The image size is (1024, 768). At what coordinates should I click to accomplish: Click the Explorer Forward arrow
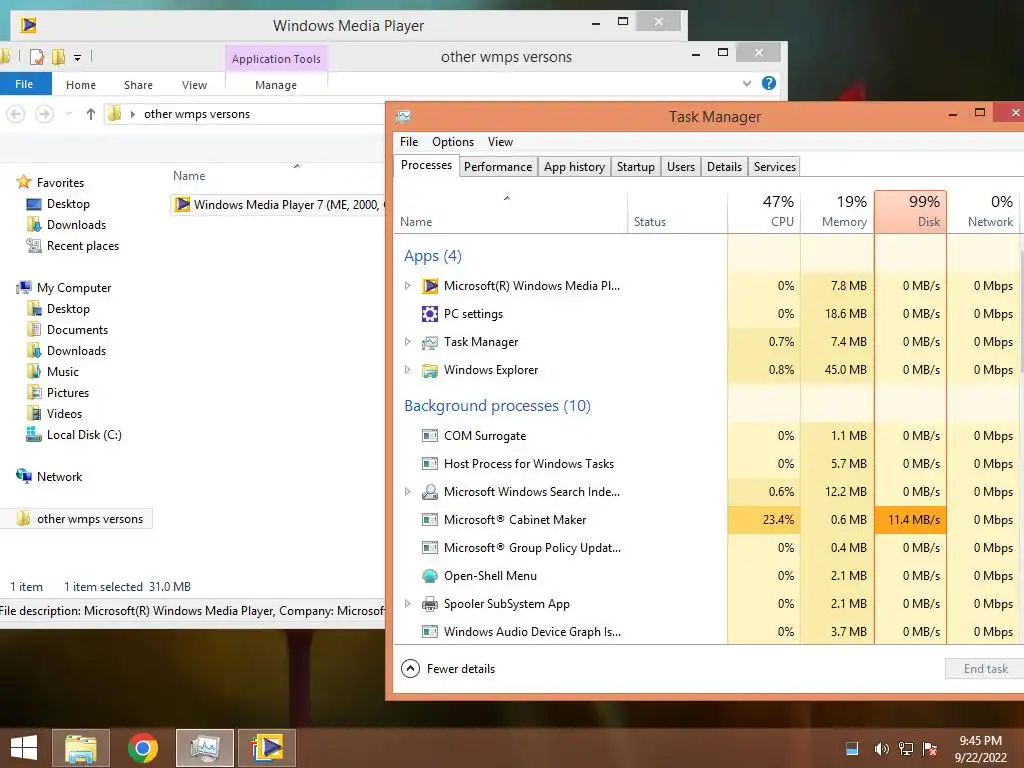(44, 114)
